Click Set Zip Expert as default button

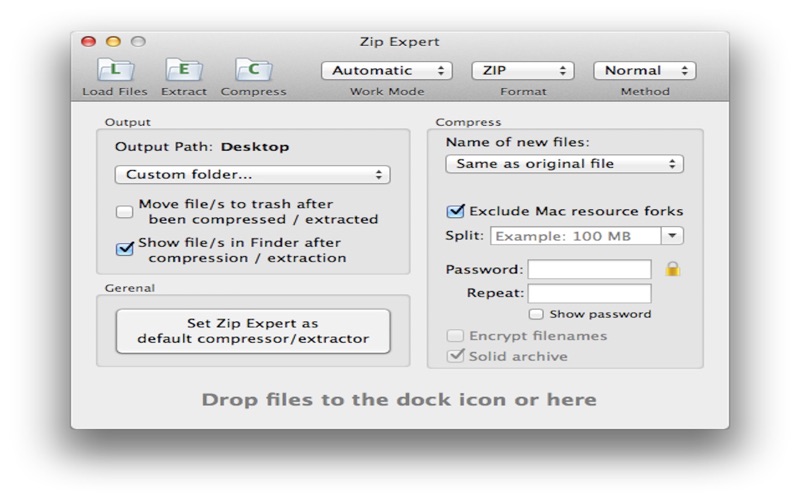coord(253,331)
